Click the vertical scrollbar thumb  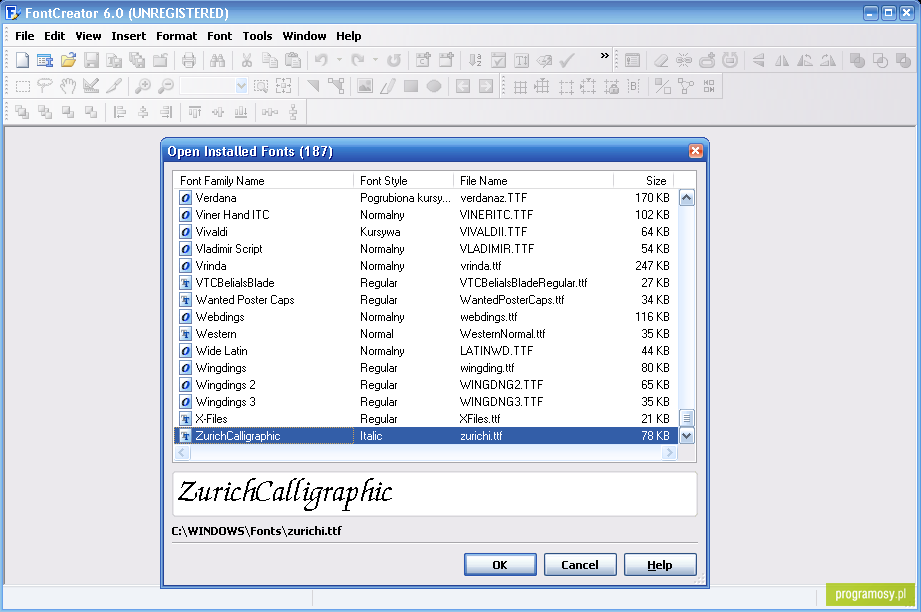click(687, 418)
